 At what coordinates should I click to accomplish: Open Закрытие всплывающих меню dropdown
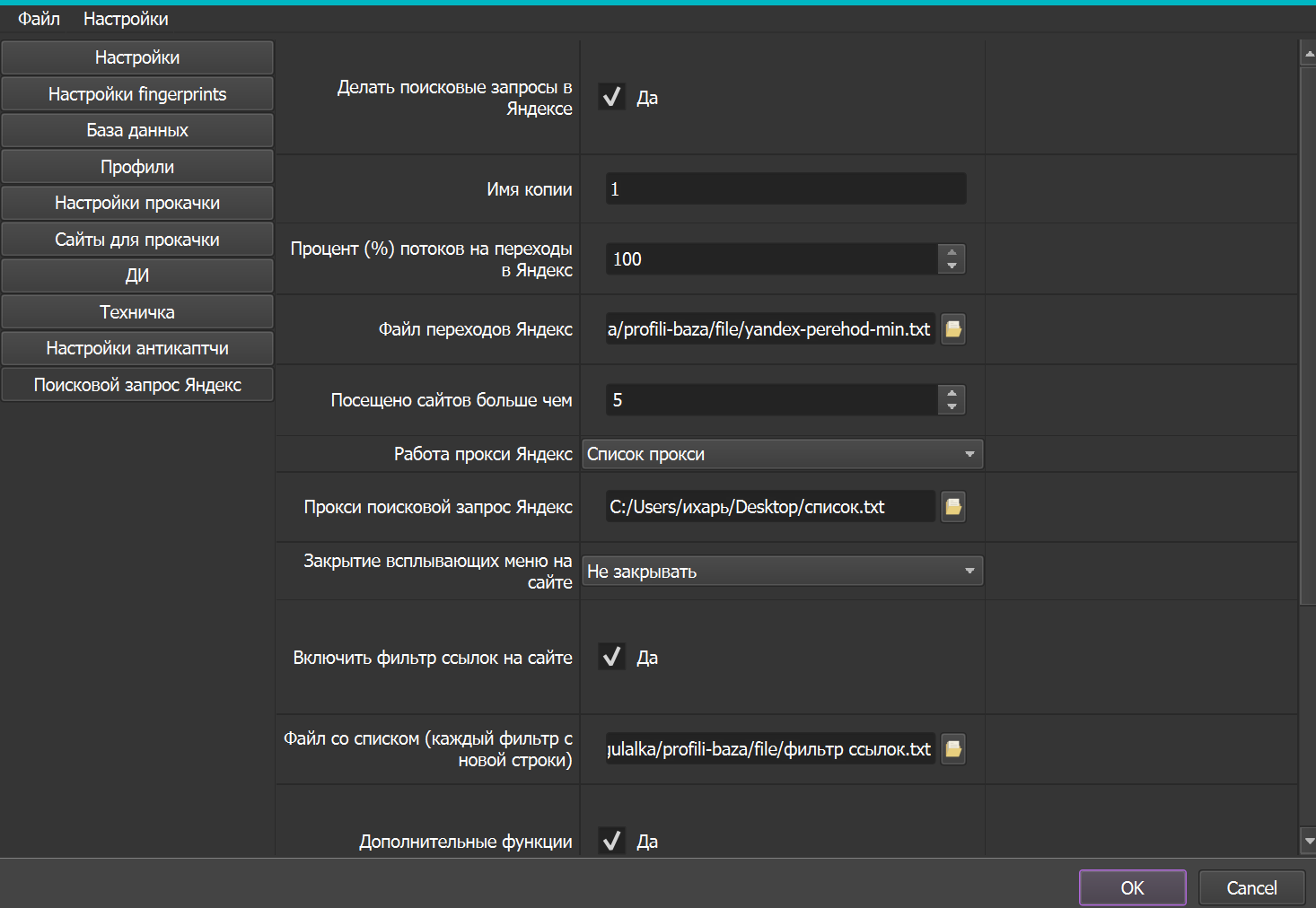[783, 571]
